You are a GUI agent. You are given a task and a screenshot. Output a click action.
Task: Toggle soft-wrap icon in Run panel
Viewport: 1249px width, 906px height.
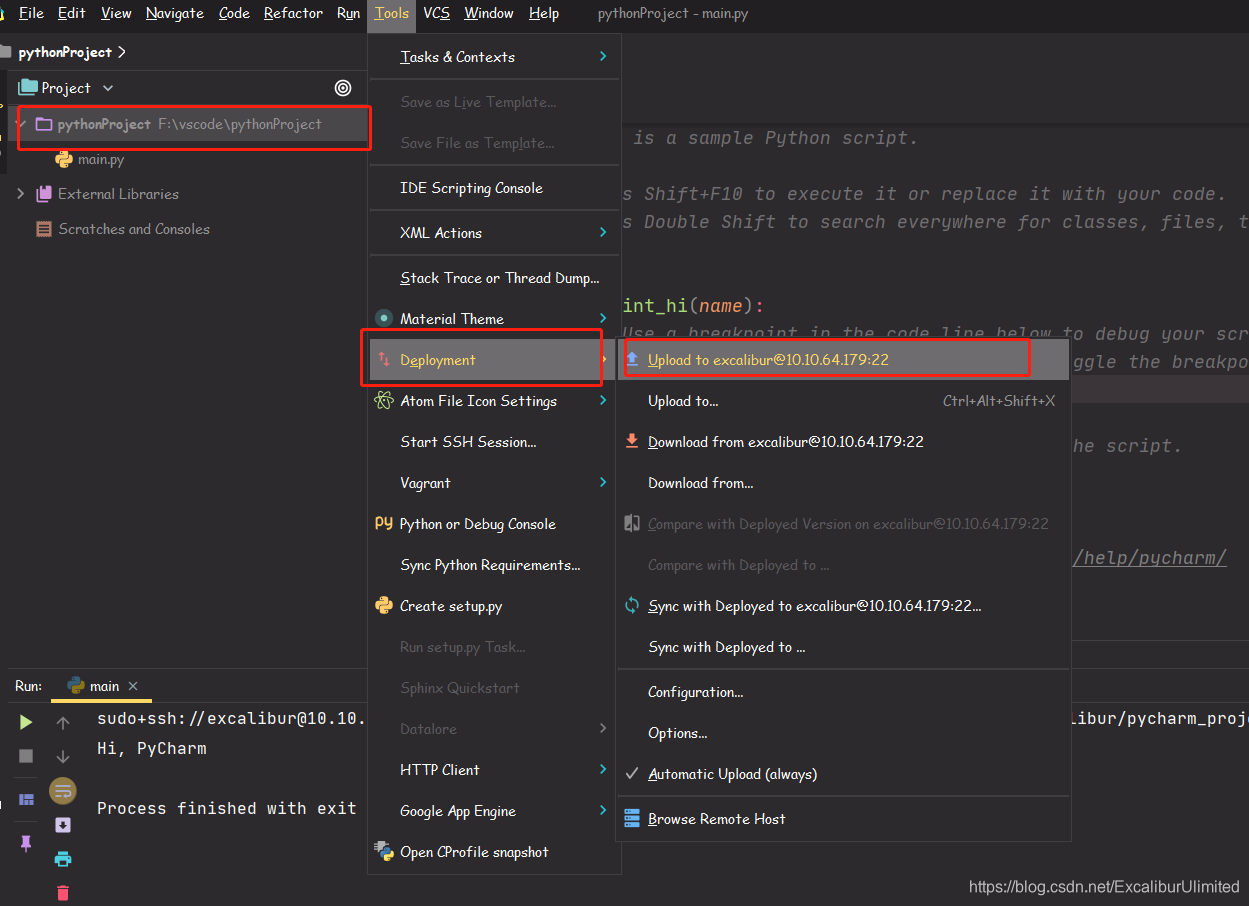point(63,791)
